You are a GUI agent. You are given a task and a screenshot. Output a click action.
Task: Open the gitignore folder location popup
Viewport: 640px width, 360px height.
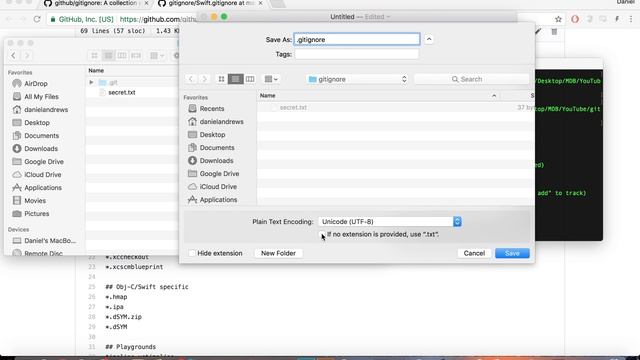tap(357, 79)
